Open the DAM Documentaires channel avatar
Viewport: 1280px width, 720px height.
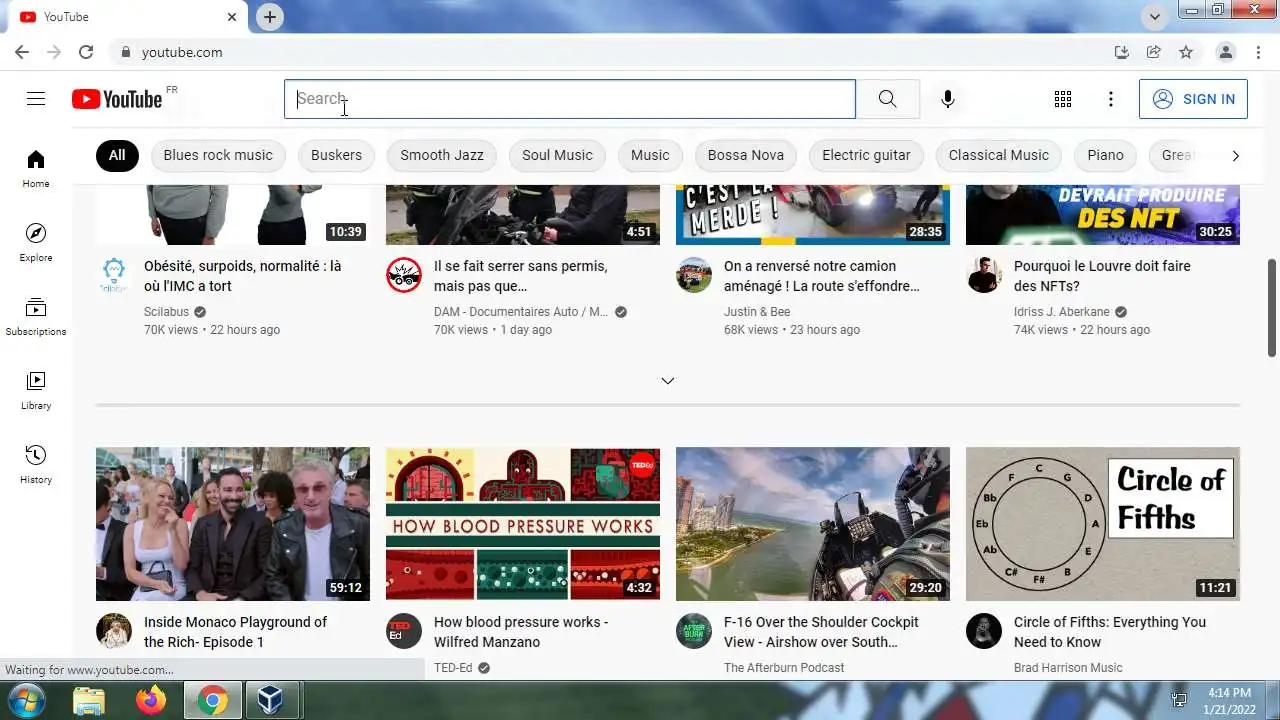click(x=404, y=275)
